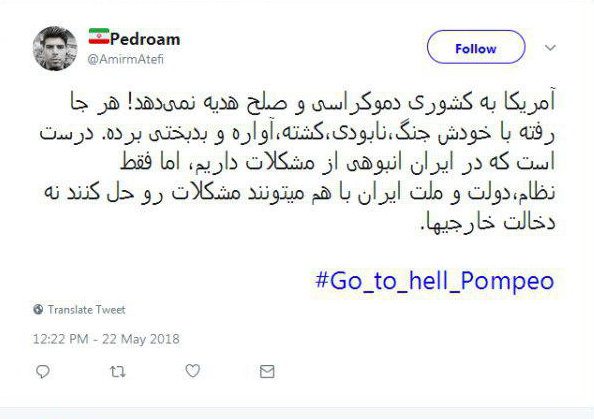Click the last Persian line ending with a period
The image size is (594, 419).
488,222
